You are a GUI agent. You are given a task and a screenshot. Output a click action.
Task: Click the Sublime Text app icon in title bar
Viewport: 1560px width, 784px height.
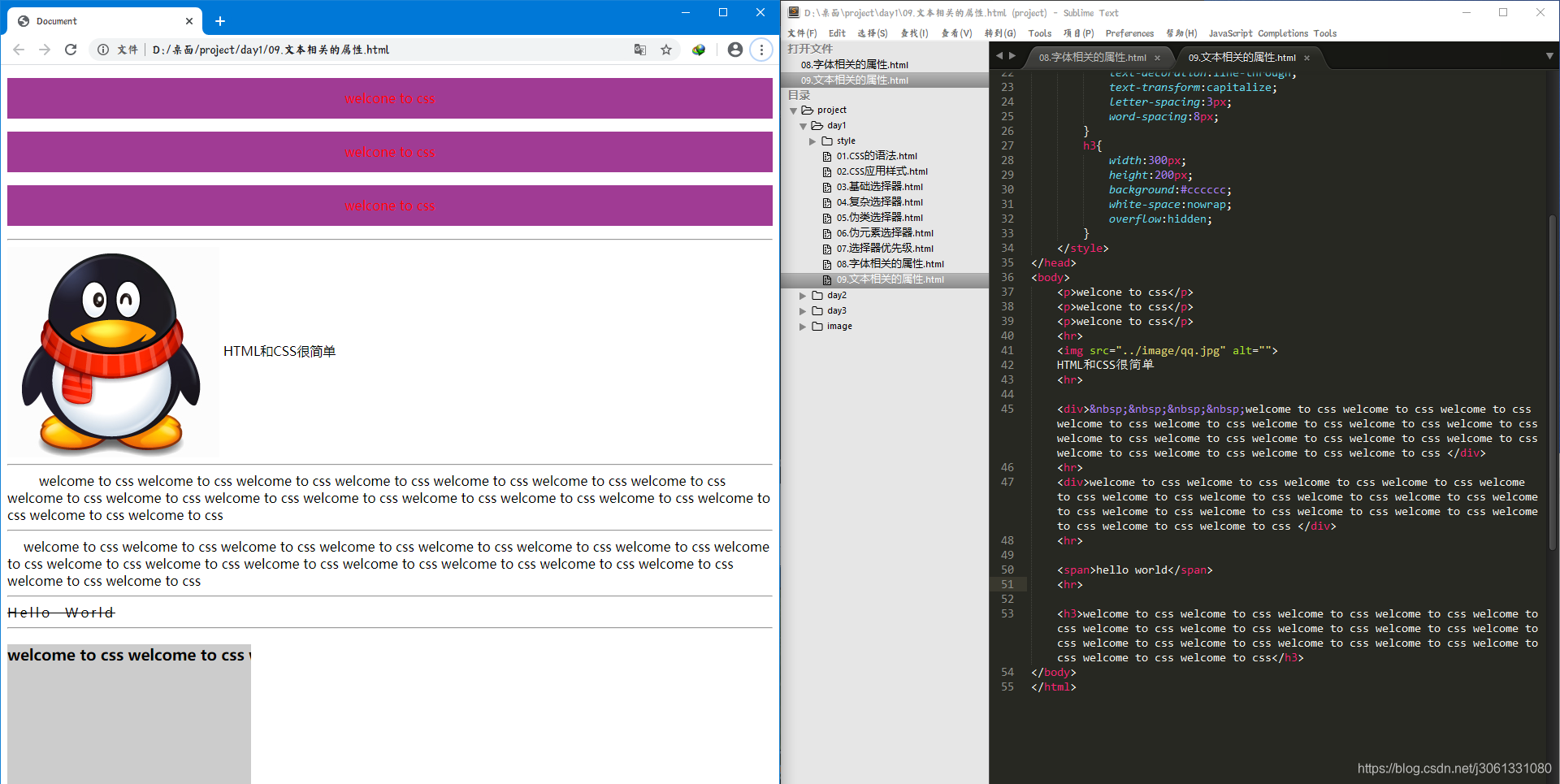click(x=794, y=12)
